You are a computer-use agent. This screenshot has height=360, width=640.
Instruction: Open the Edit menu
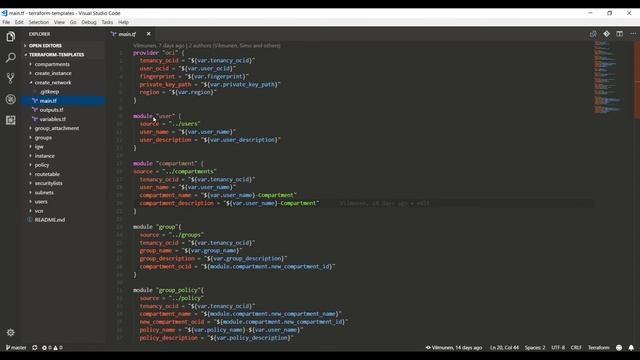[x=19, y=22]
